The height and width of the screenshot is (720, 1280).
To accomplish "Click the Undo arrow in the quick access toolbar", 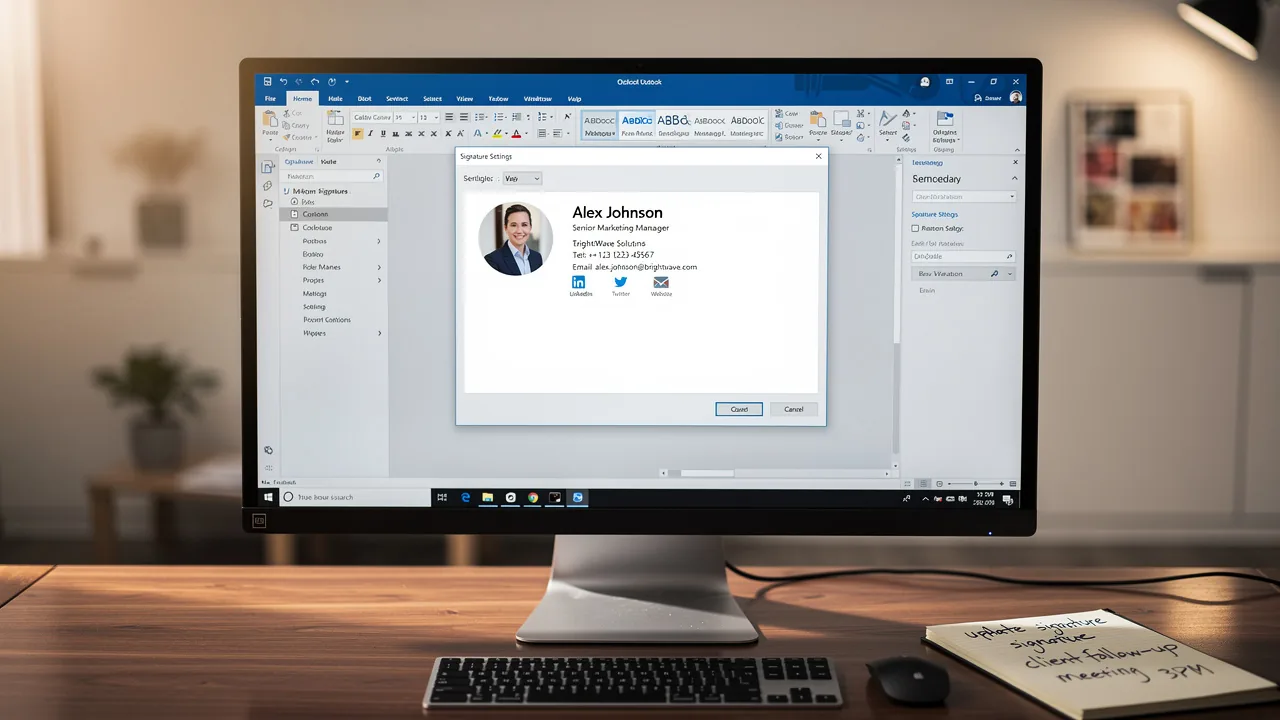I will click(283, 82).
